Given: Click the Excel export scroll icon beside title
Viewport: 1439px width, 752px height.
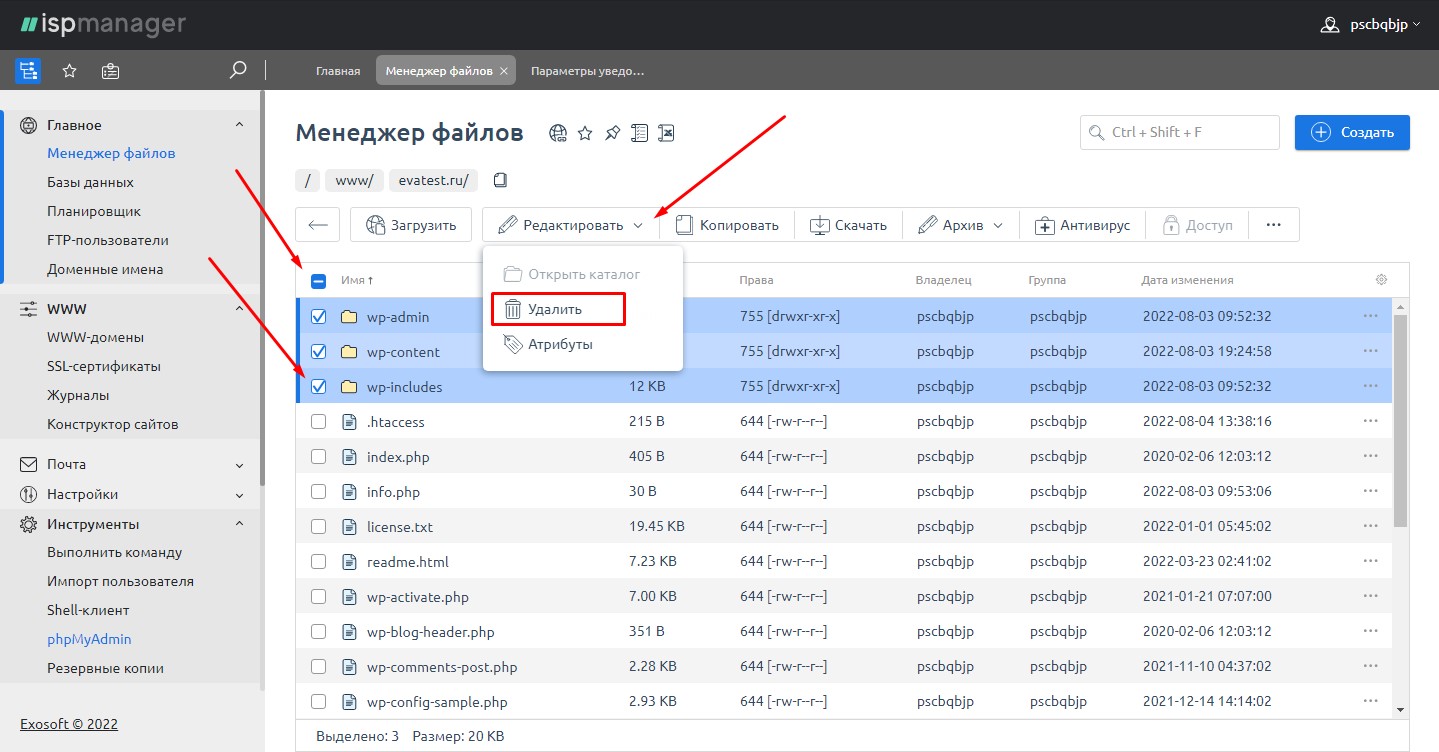Looking at the screenshot, I should (x=667, y=133).
